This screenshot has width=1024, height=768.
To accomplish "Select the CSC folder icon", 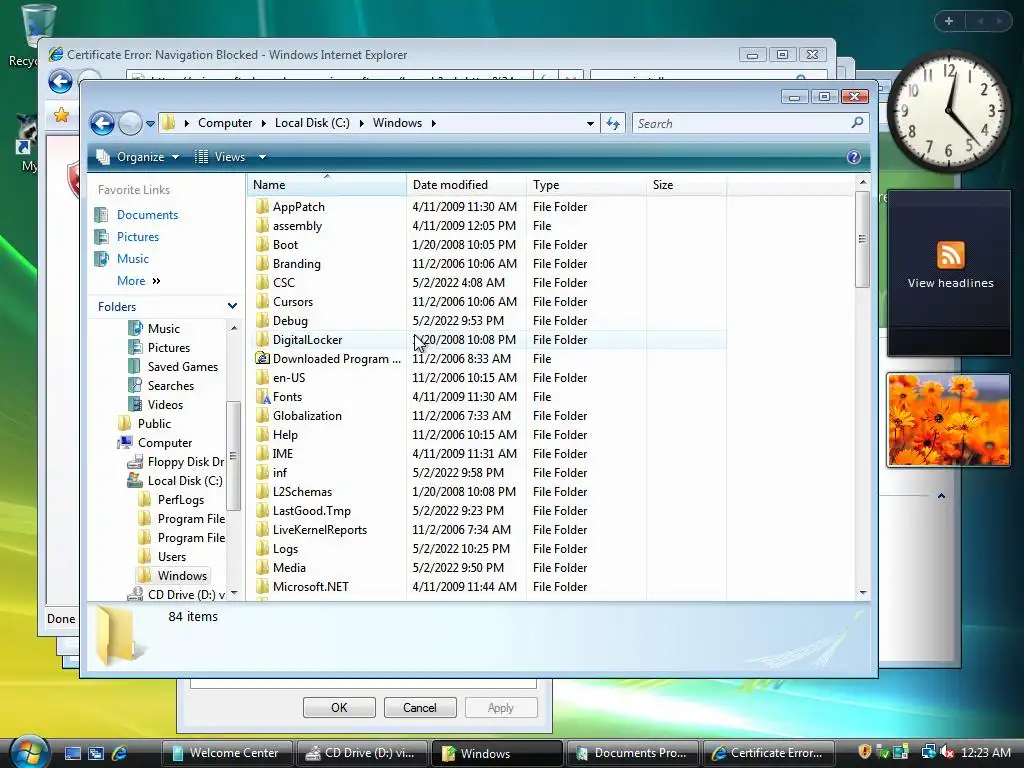I will 263,282.
